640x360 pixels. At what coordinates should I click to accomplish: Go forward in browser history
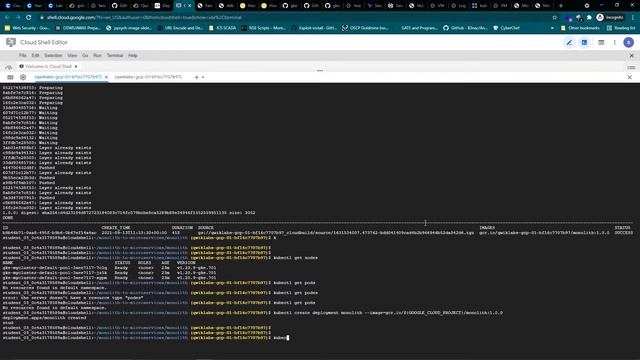click(18, 18)
